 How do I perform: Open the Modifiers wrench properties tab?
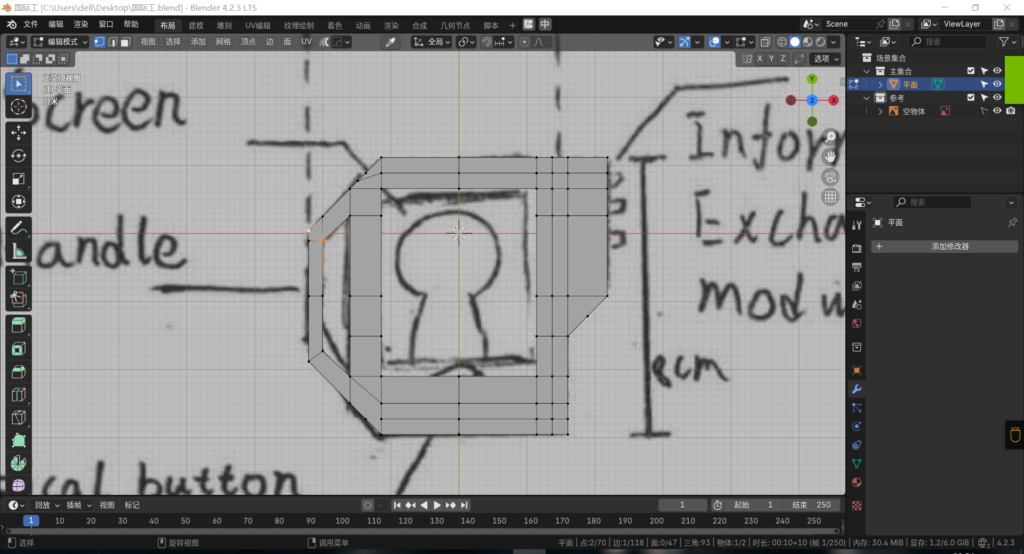pyautogui.click(x=857, y=388)
